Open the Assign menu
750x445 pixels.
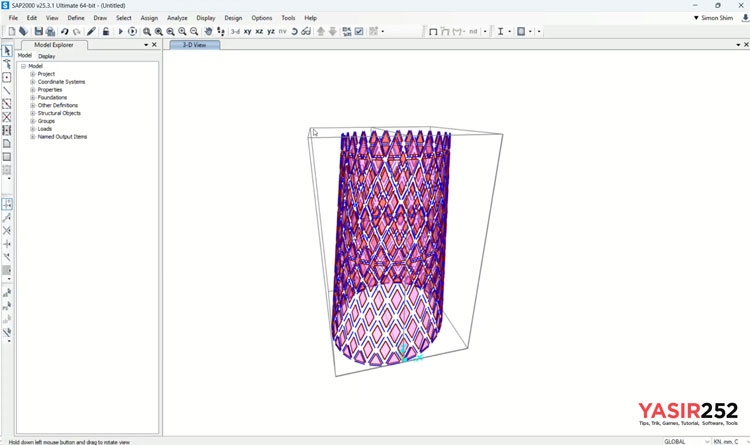(x=149, y=18)
